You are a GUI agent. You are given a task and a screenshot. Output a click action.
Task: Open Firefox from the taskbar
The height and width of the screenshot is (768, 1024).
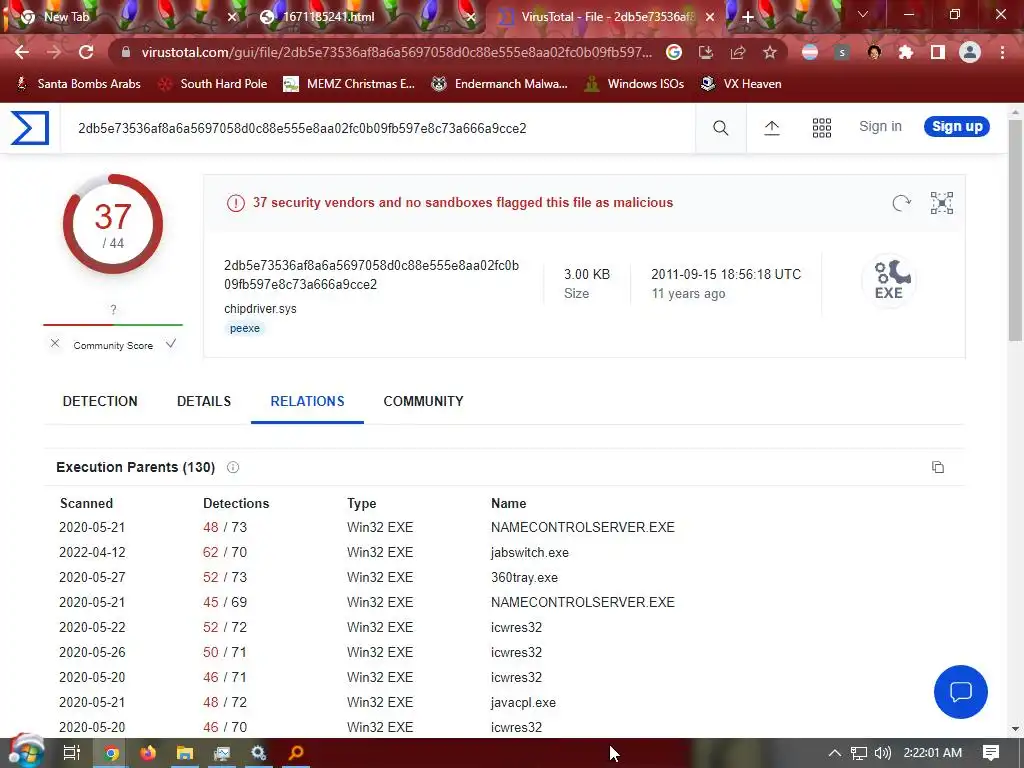click(x=148, y=753)
